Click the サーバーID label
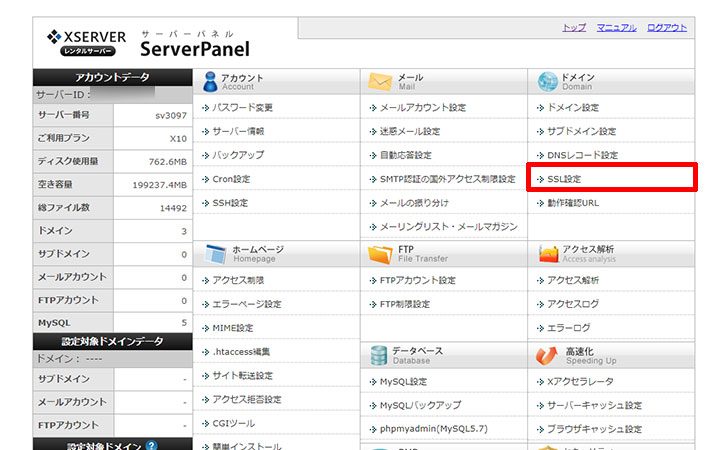This screenshot has height=450, width=728. pyautogui.click(x=63, y=95)
